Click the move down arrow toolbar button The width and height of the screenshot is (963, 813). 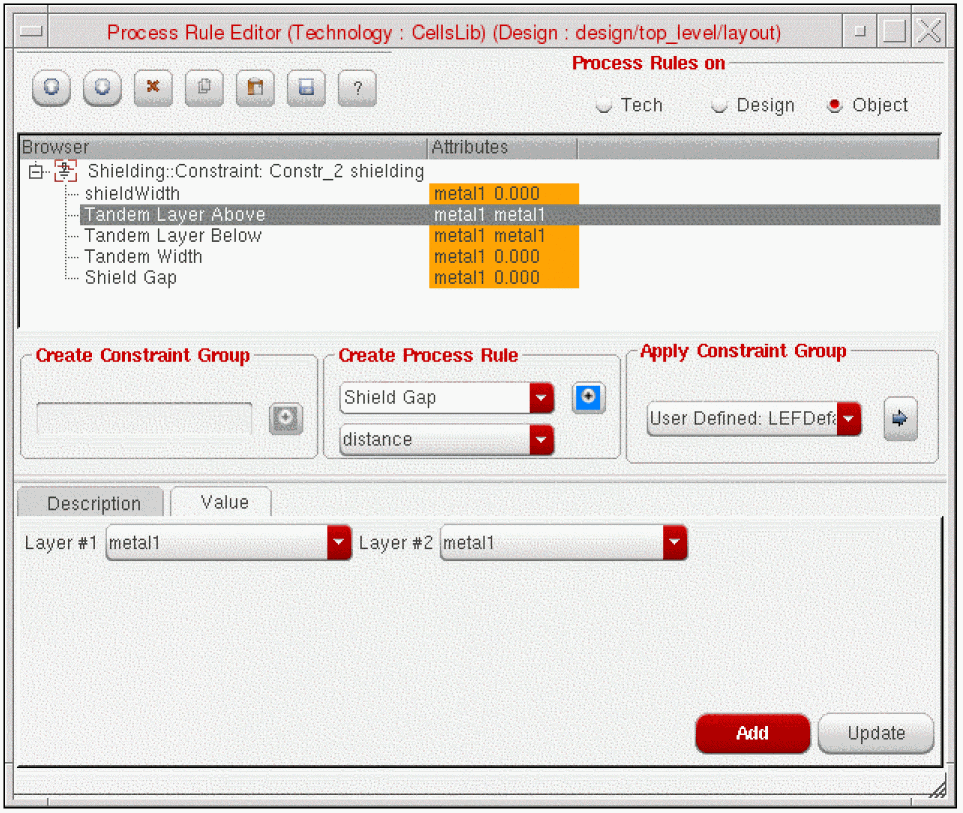(x=102, y=88)
